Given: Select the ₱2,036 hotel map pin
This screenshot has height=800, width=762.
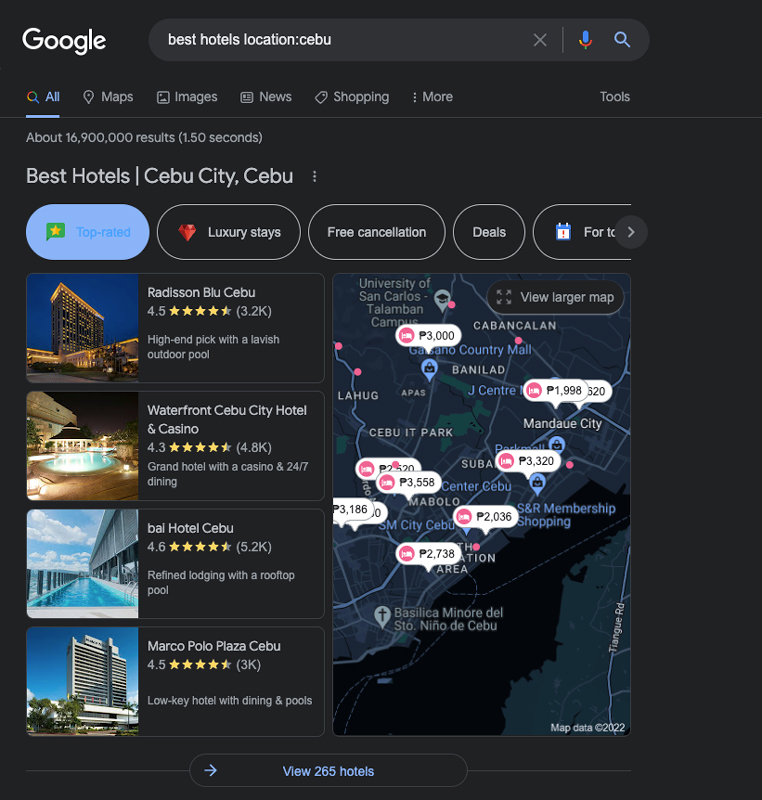Looking at the screenshot, I should click(486, 517).
